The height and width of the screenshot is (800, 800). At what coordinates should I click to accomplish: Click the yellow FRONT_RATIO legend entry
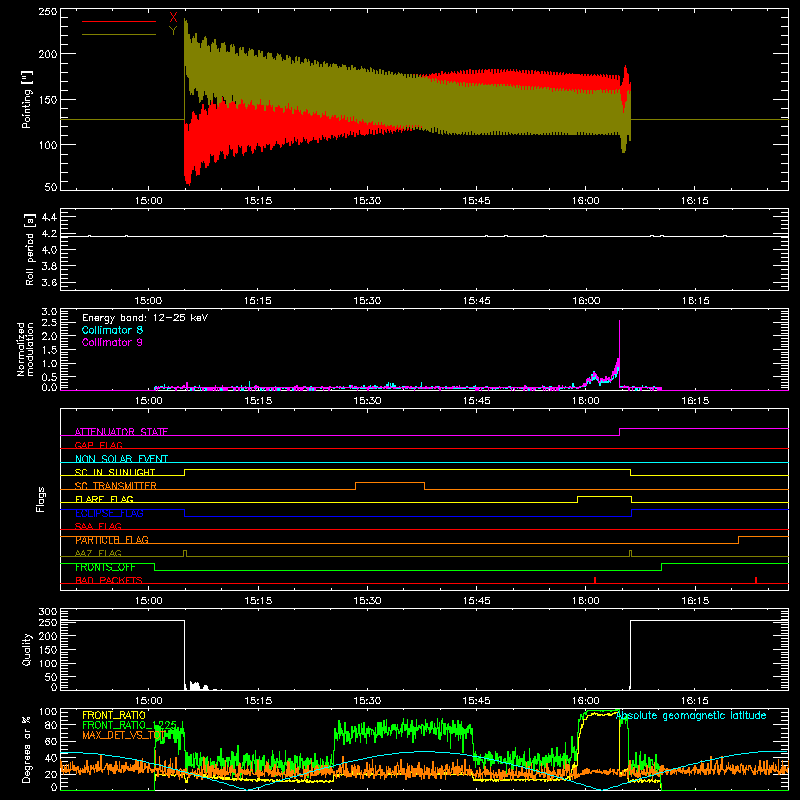[x=114, y=715]
